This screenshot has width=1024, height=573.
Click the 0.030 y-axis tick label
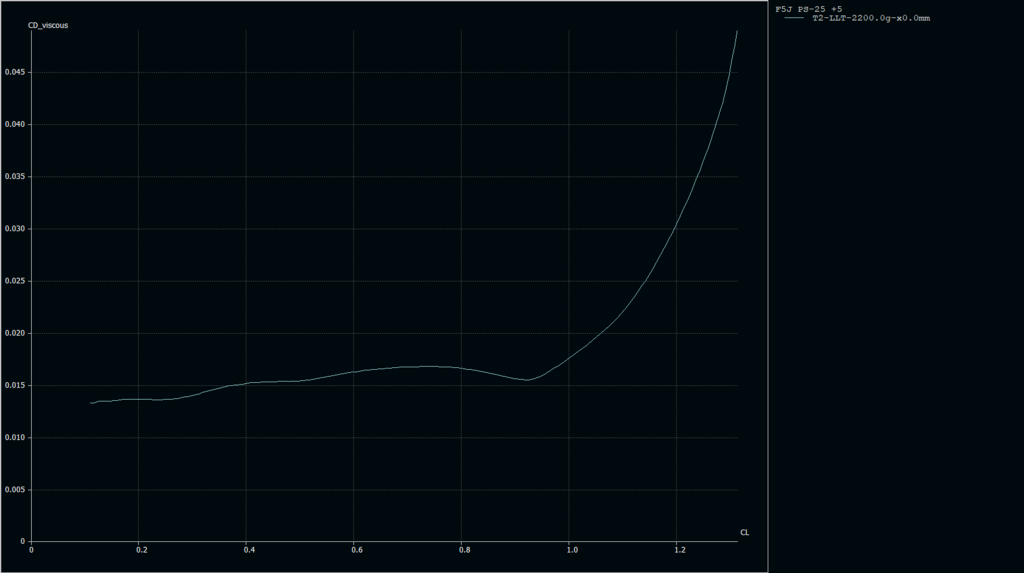coord(16,228)
